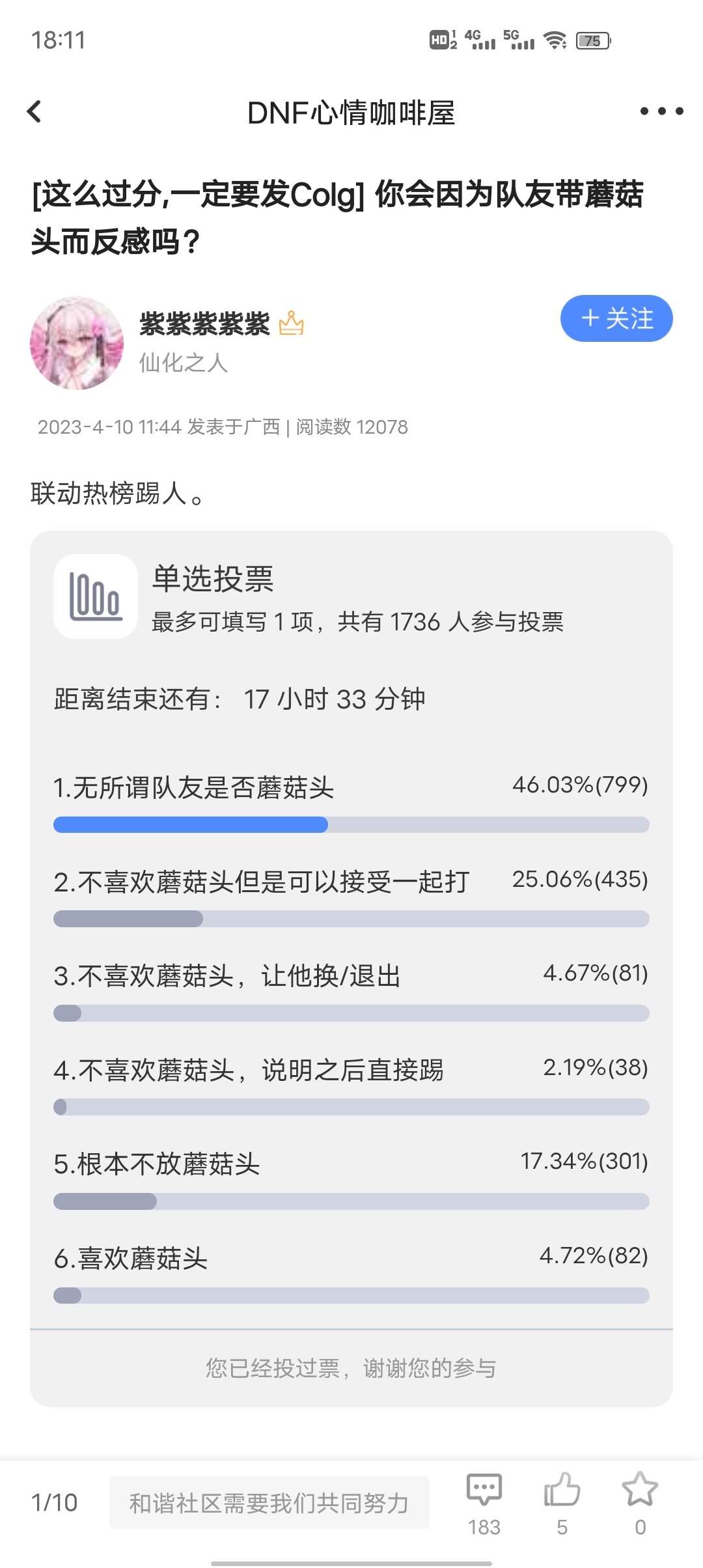Open the three-dot more options menu
Viewport: 703px width, 1568px height.
tap(661, 111)
